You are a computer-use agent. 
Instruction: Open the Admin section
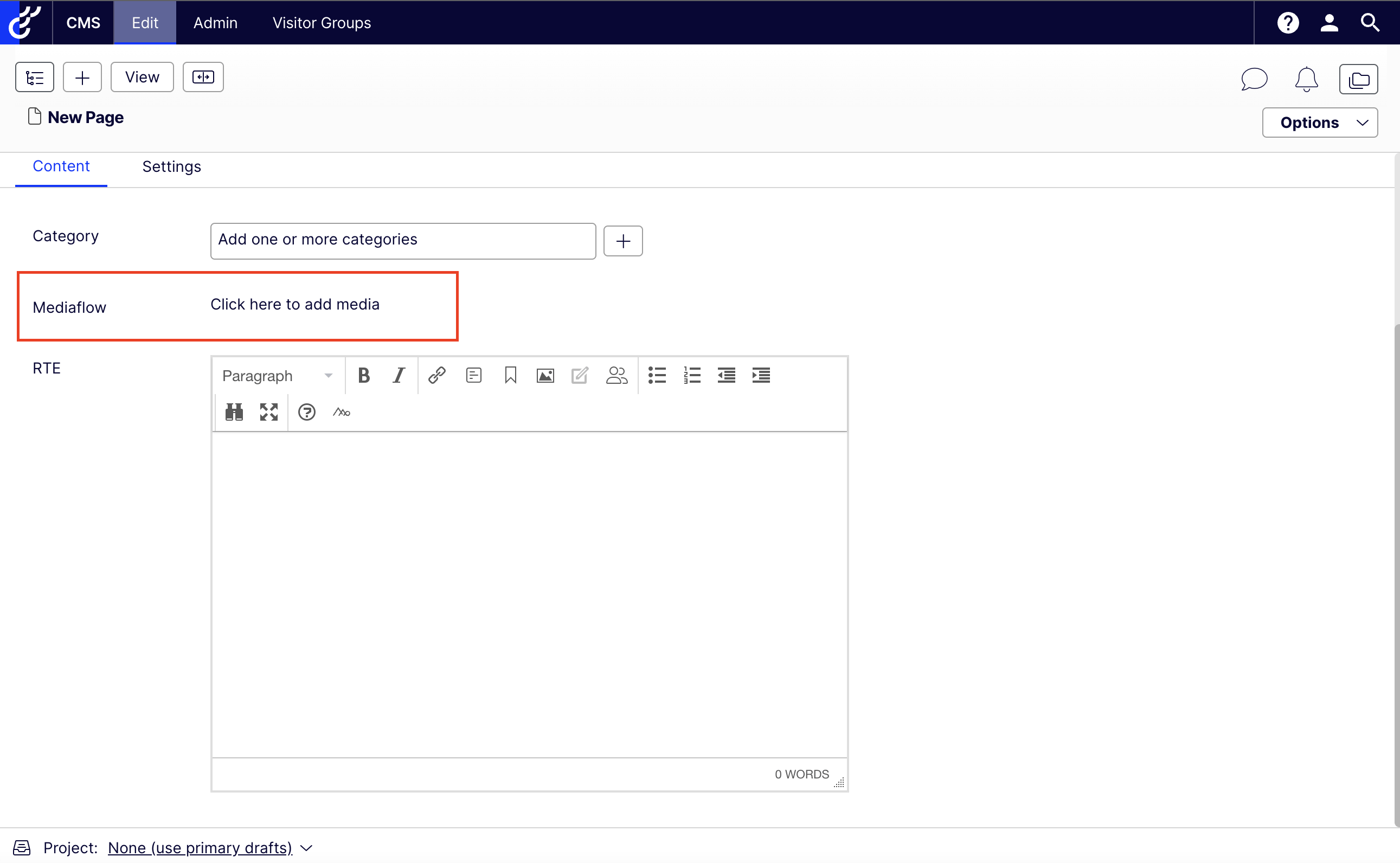coord(215,23)
